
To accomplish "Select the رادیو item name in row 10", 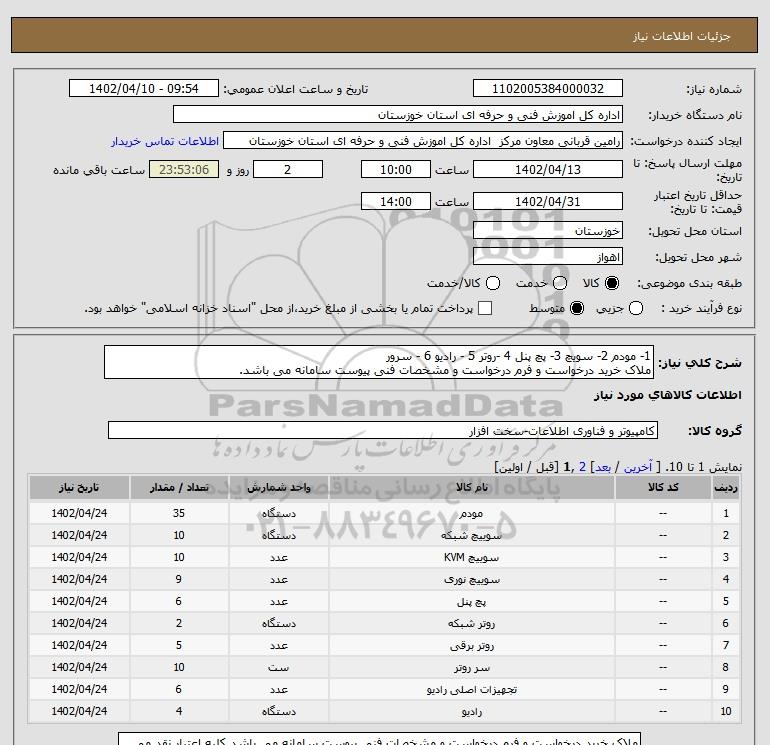I will click(471, 712).
